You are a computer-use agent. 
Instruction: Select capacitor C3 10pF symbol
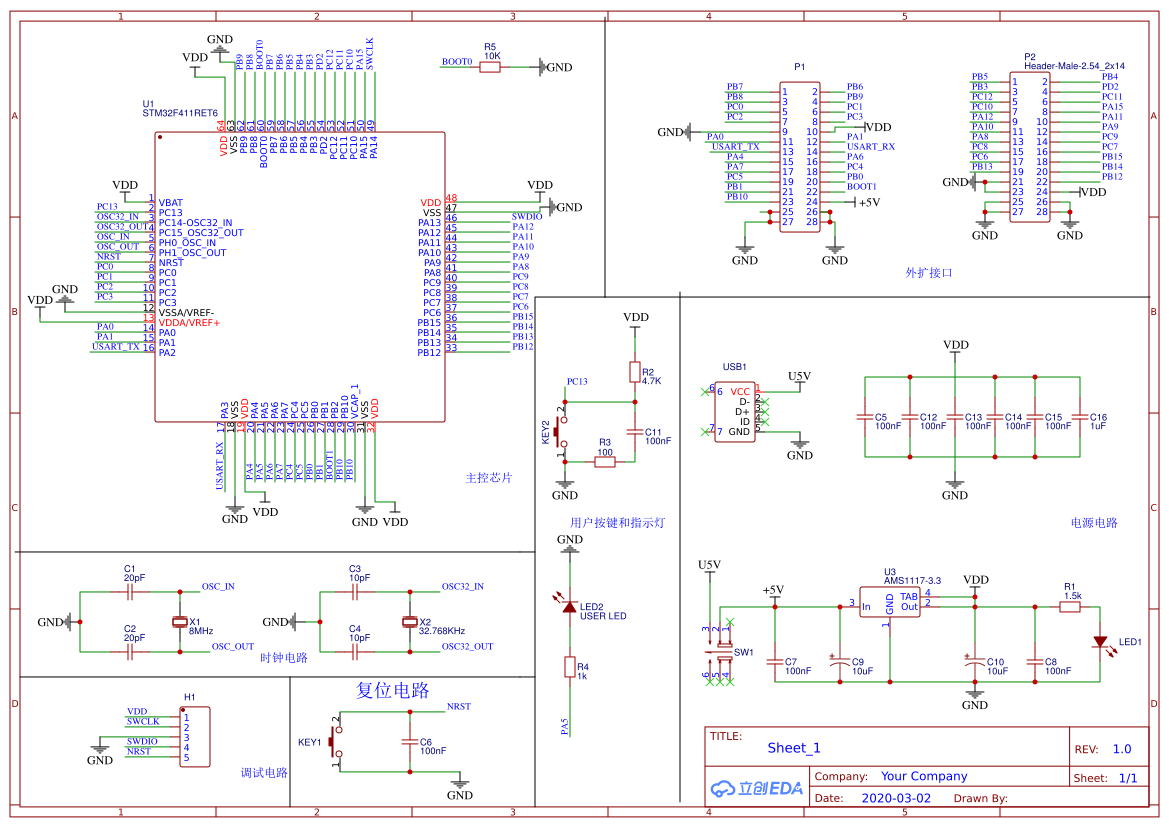(355, 592)
